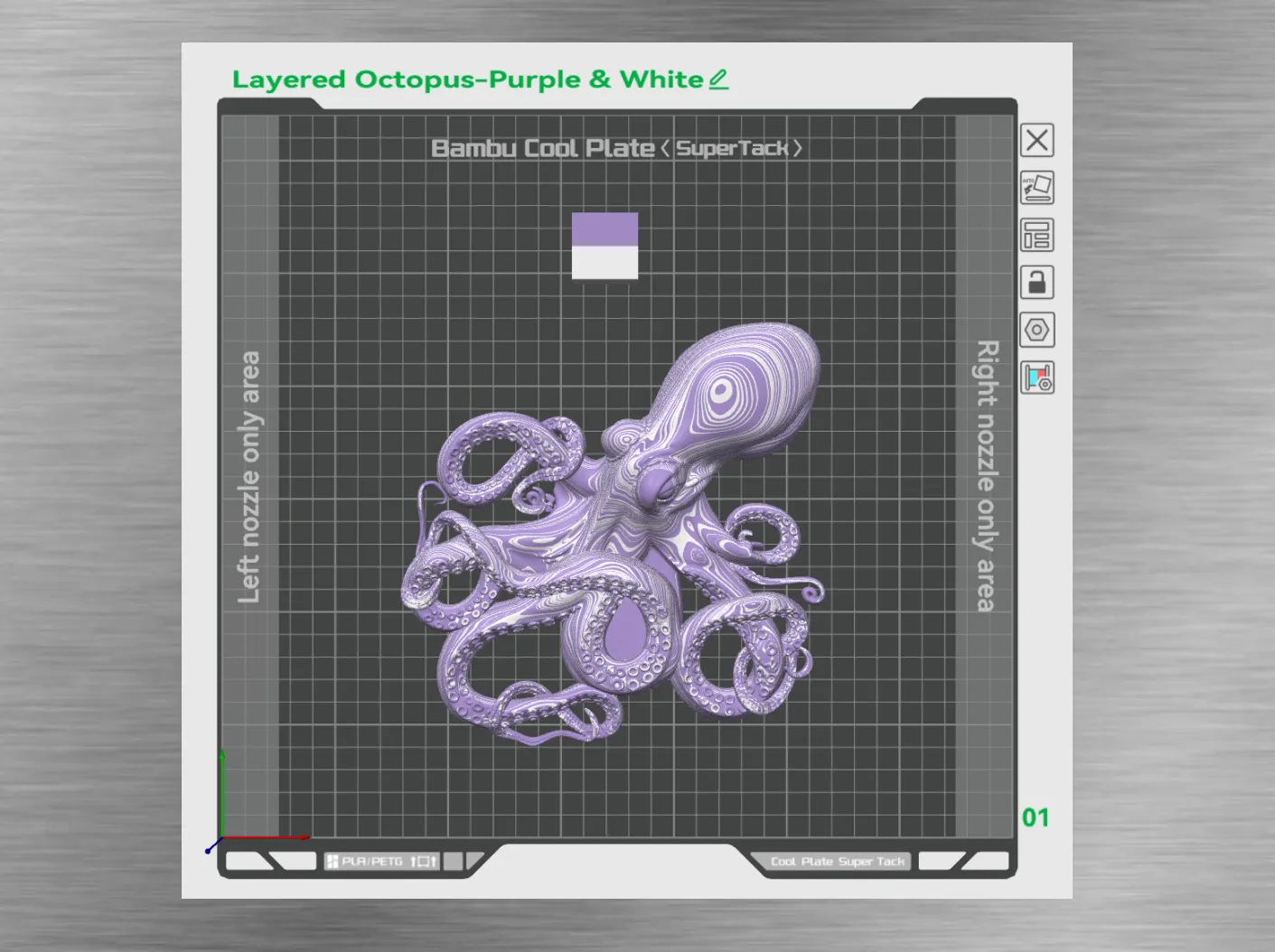Click the "Cool Plate Super Tack" bottom label
This screenshot has height=952, width=1275.
click(x=838, y=862)
